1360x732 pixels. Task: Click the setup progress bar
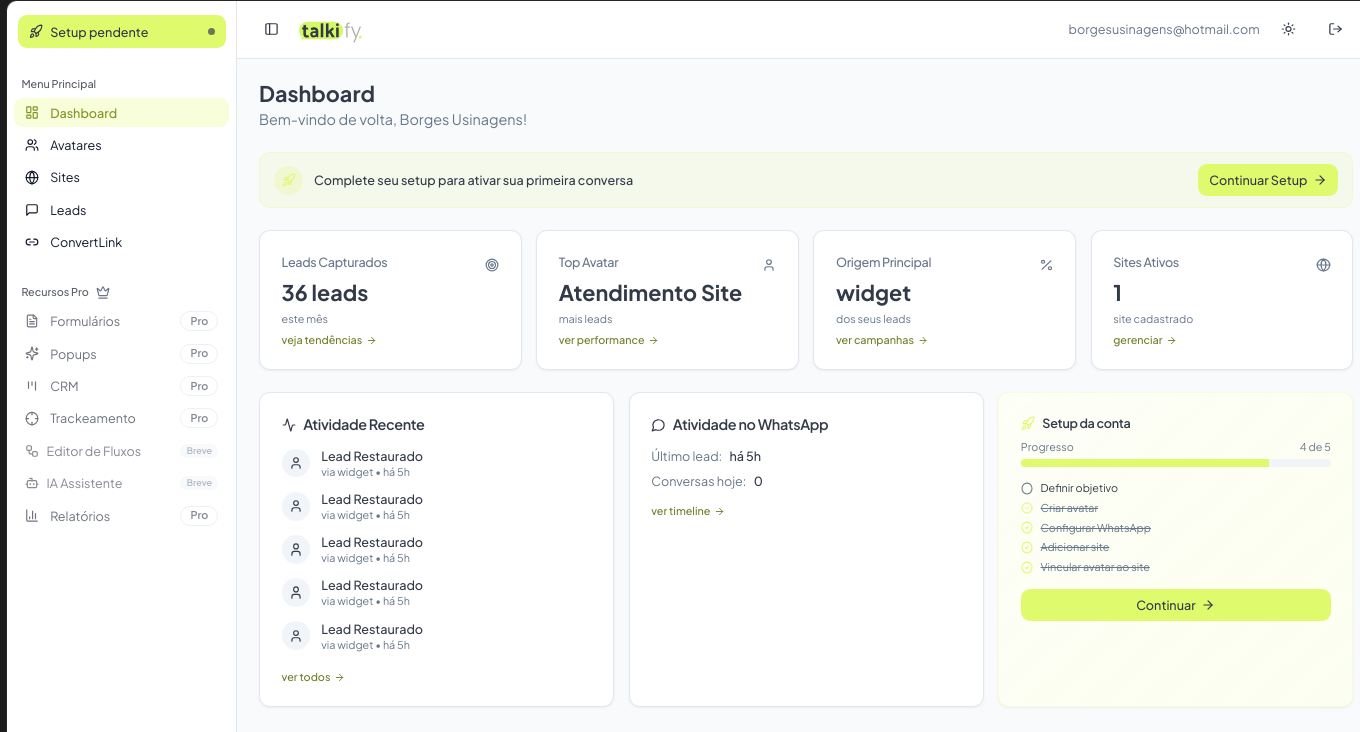click(1176, 463)
